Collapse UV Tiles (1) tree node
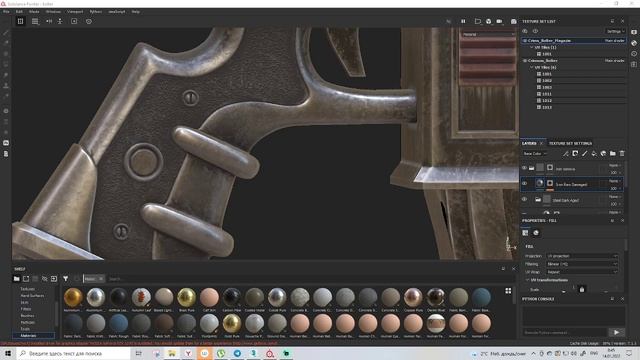 [532, 47]
